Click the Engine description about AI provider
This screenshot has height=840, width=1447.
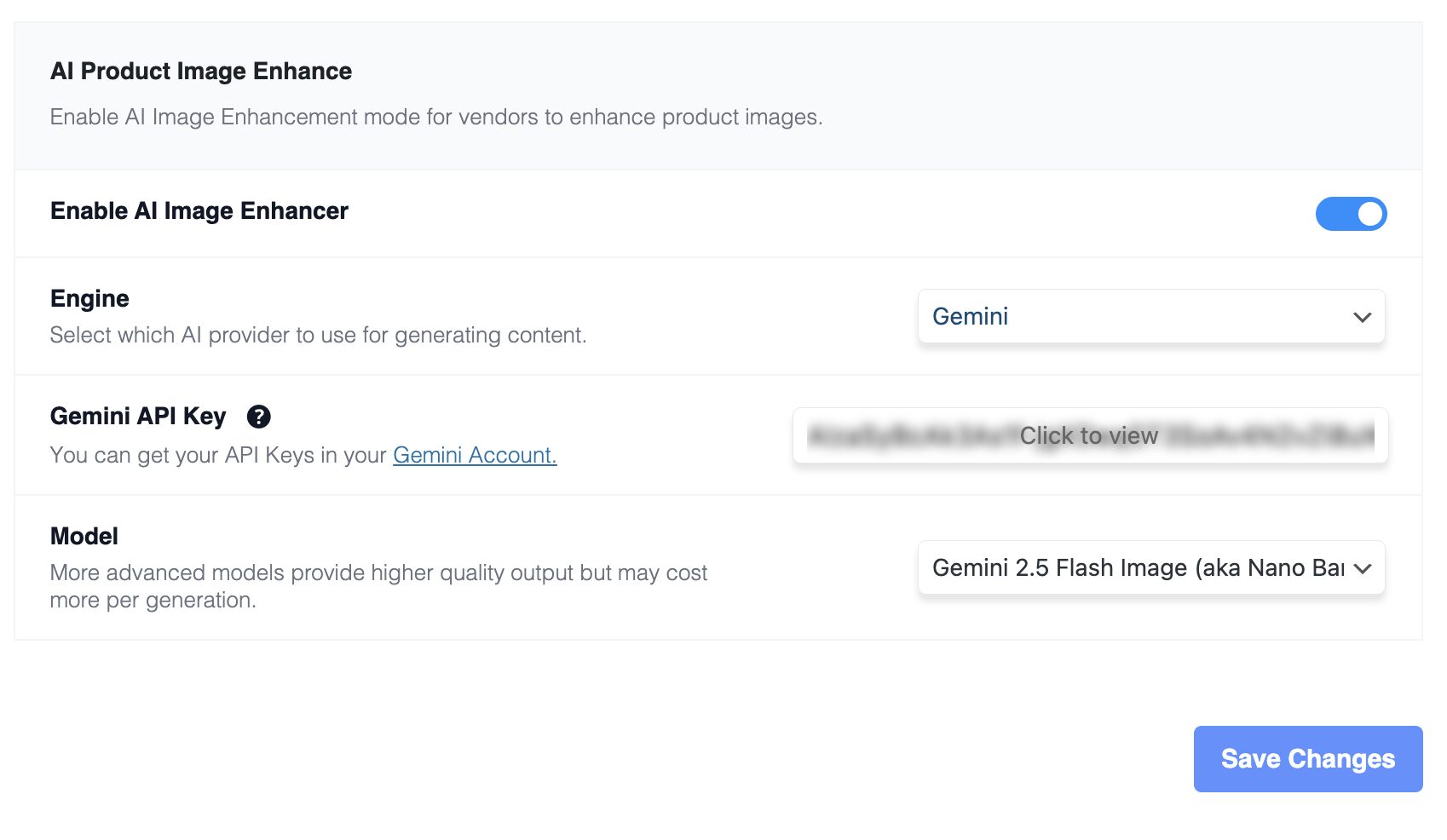click(318, 335)
